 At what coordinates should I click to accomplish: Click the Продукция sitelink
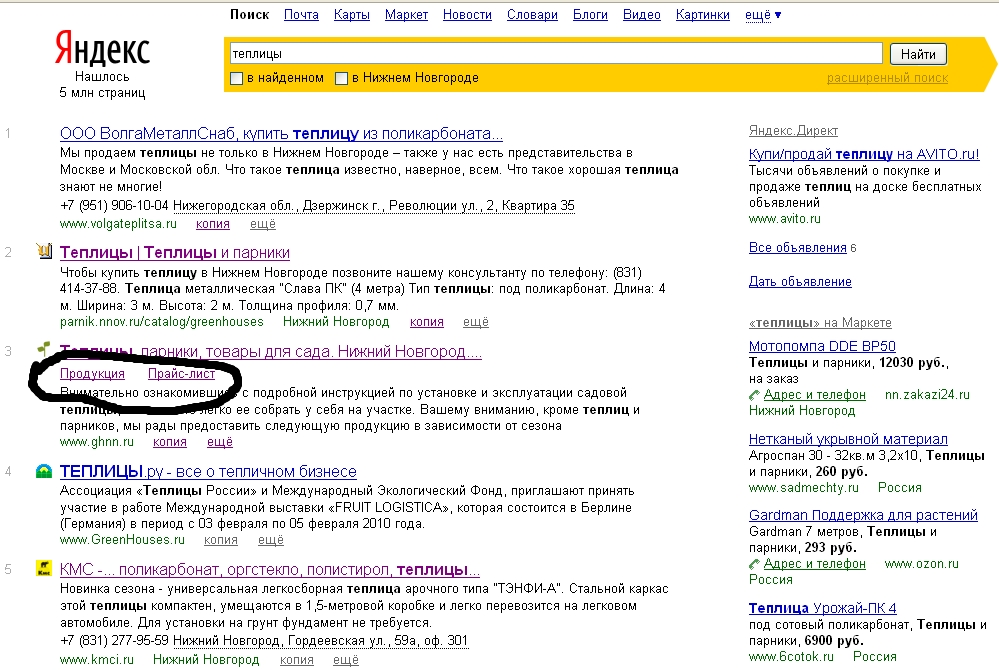click(x=92, y=374)
